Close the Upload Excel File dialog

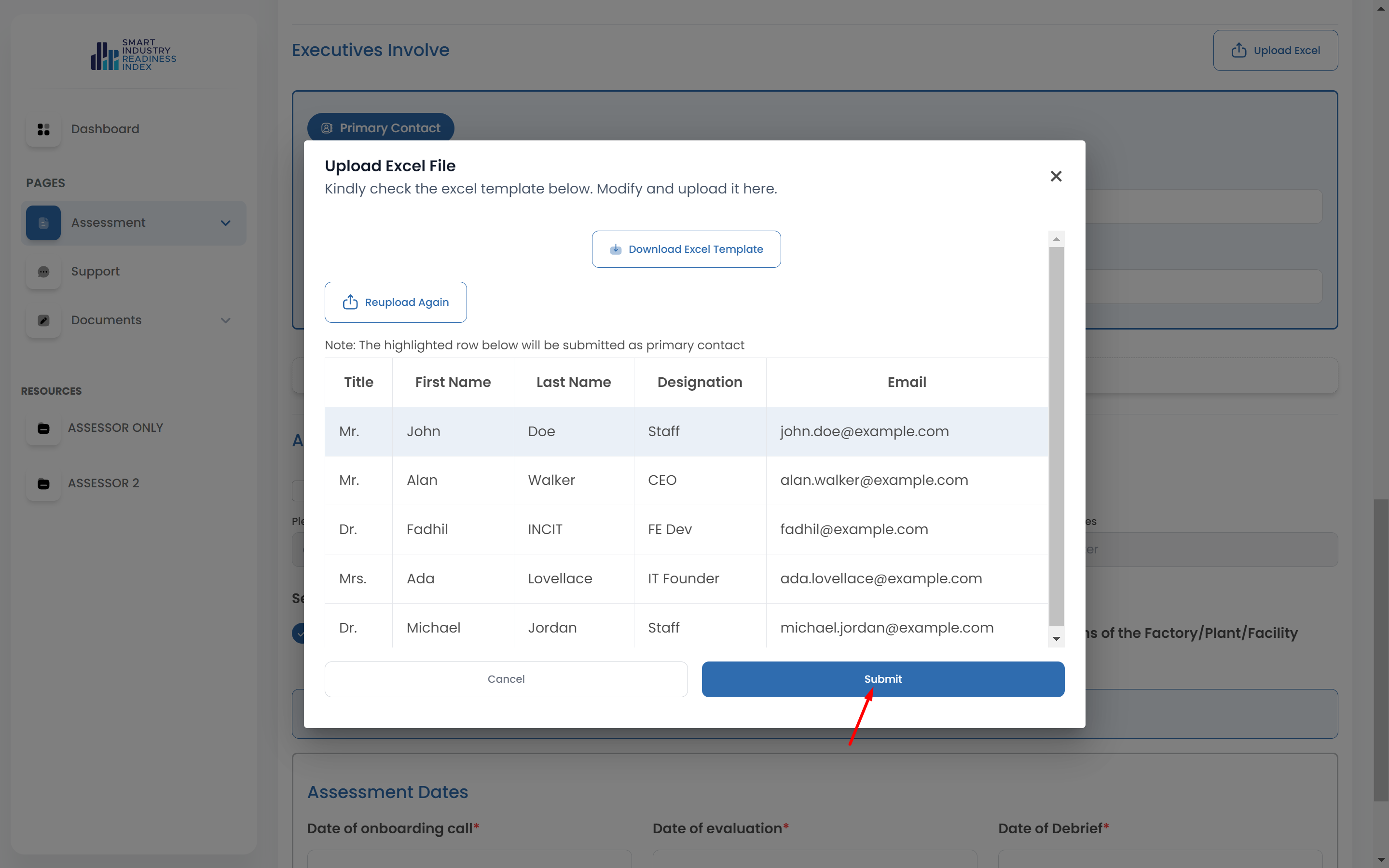coord(1056,176)
